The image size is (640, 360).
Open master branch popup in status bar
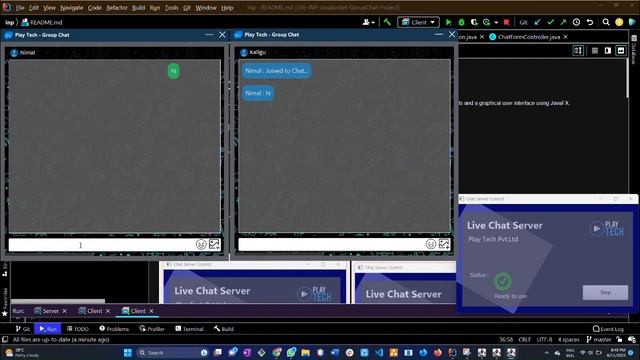598,340
